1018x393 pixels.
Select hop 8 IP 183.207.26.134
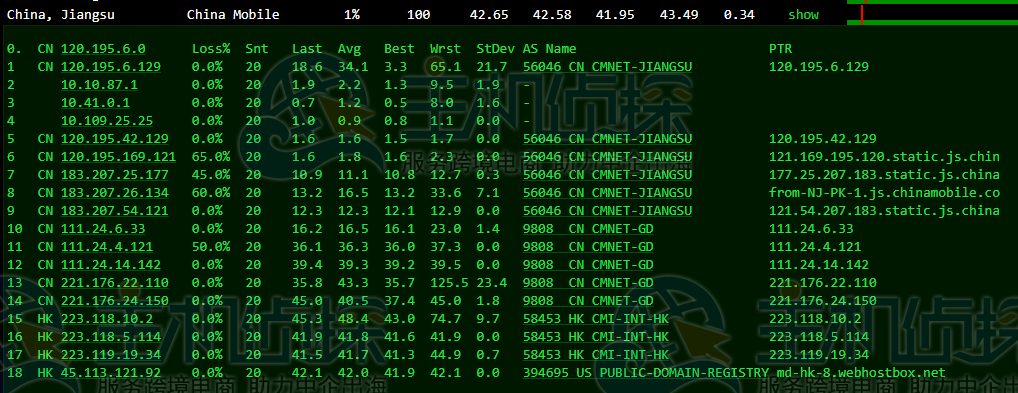pos(115,192)
